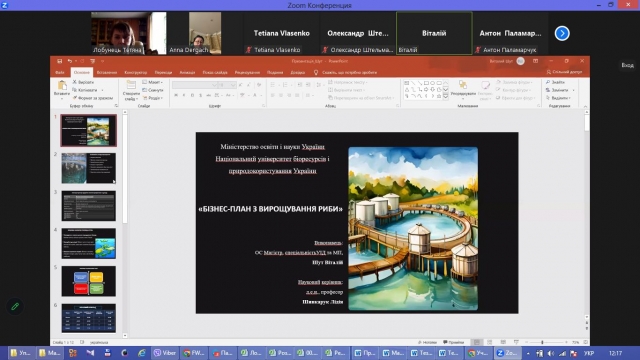Screen dimensions: 640x360
Task: Save the presentation from quick access toolbar
Action: [60, 61]
